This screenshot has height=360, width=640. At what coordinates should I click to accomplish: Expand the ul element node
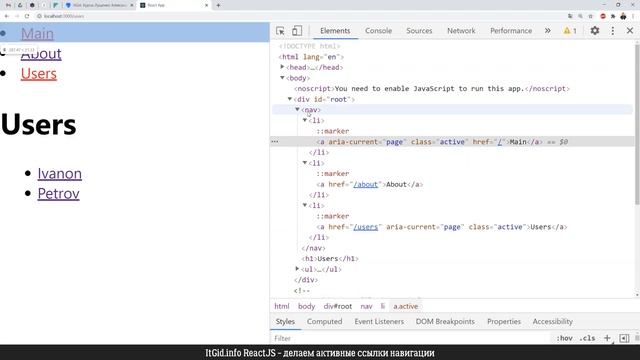297,269
